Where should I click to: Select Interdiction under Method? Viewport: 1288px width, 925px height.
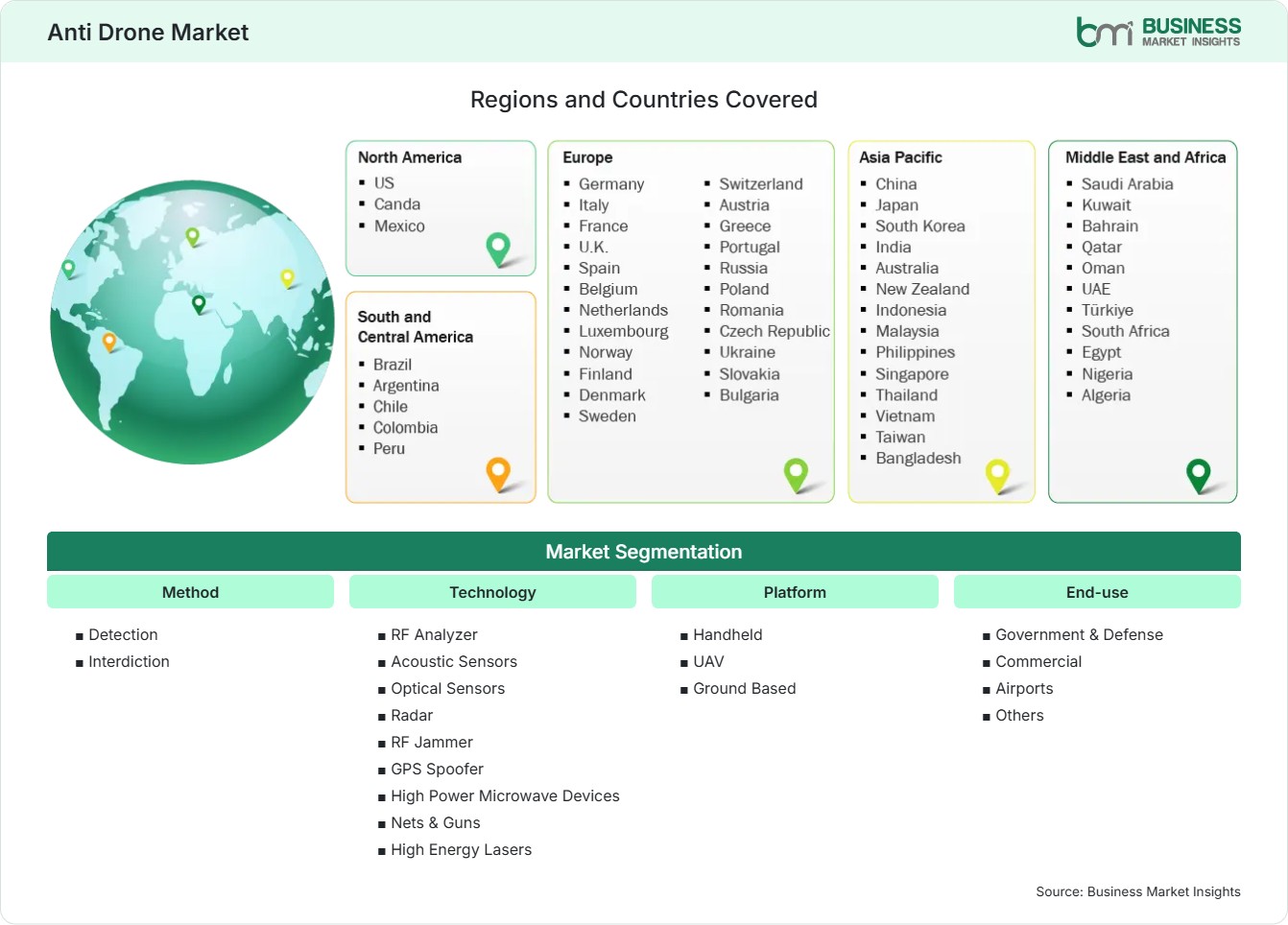[x=129, y=661]
